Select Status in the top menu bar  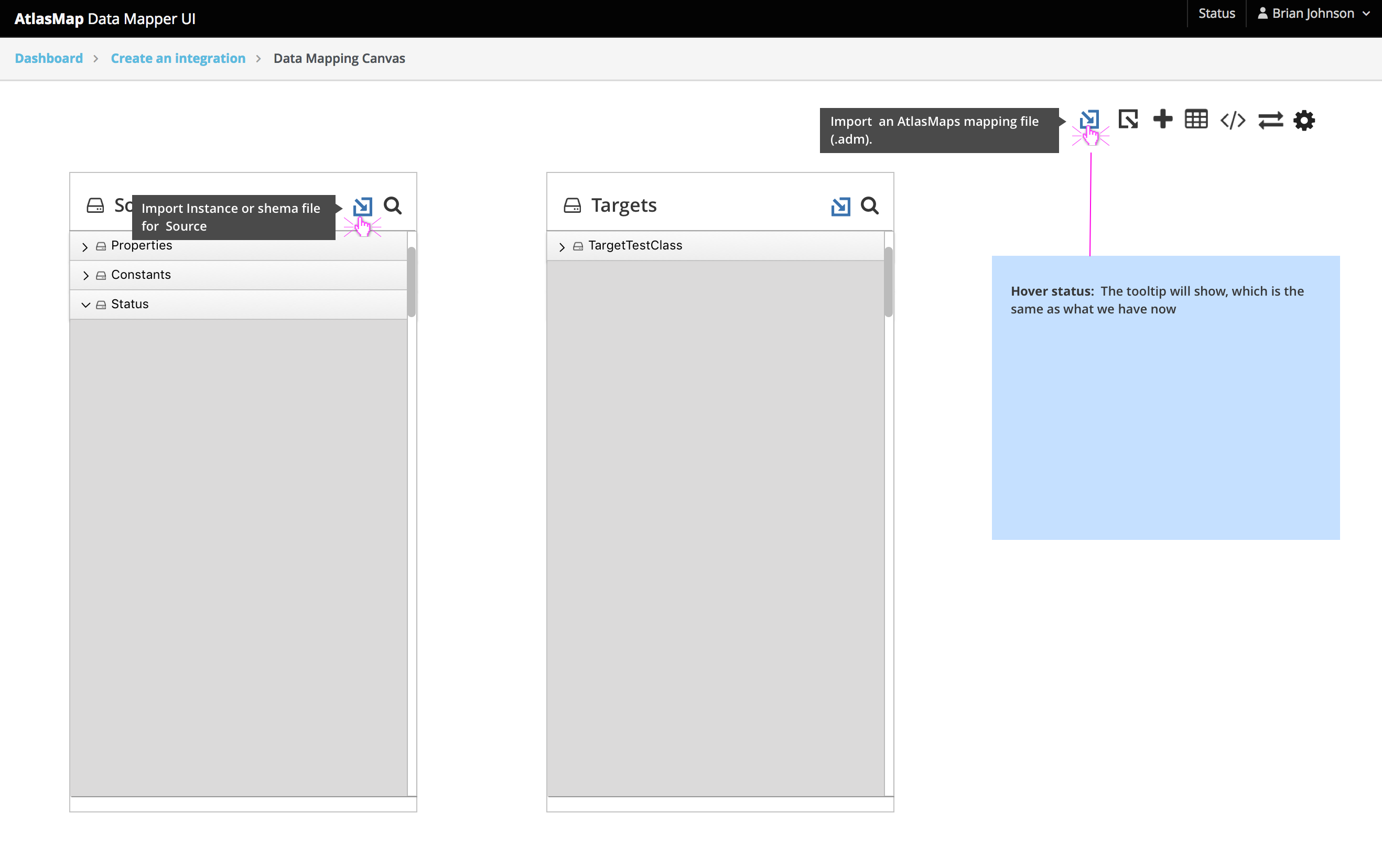click(x=1216, y=13)
